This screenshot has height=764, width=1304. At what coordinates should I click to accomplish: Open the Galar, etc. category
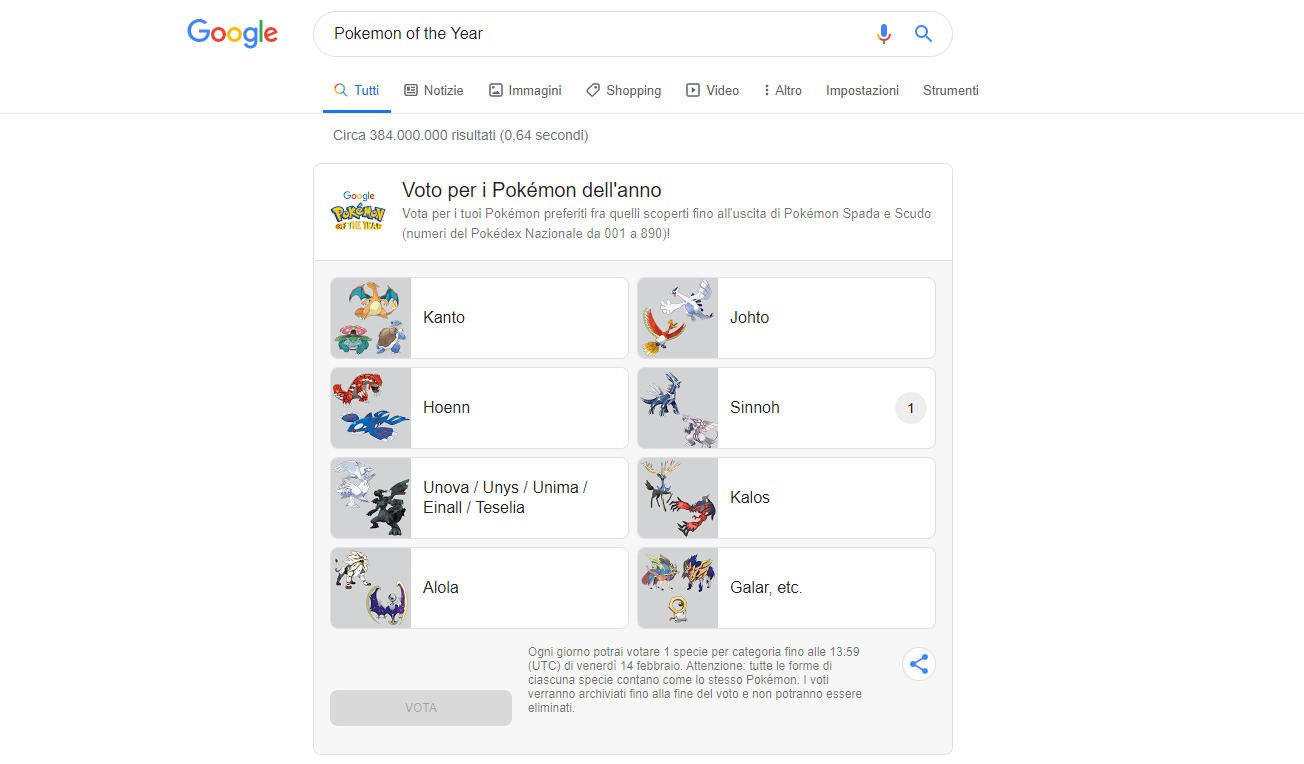(x=786, y=588)
